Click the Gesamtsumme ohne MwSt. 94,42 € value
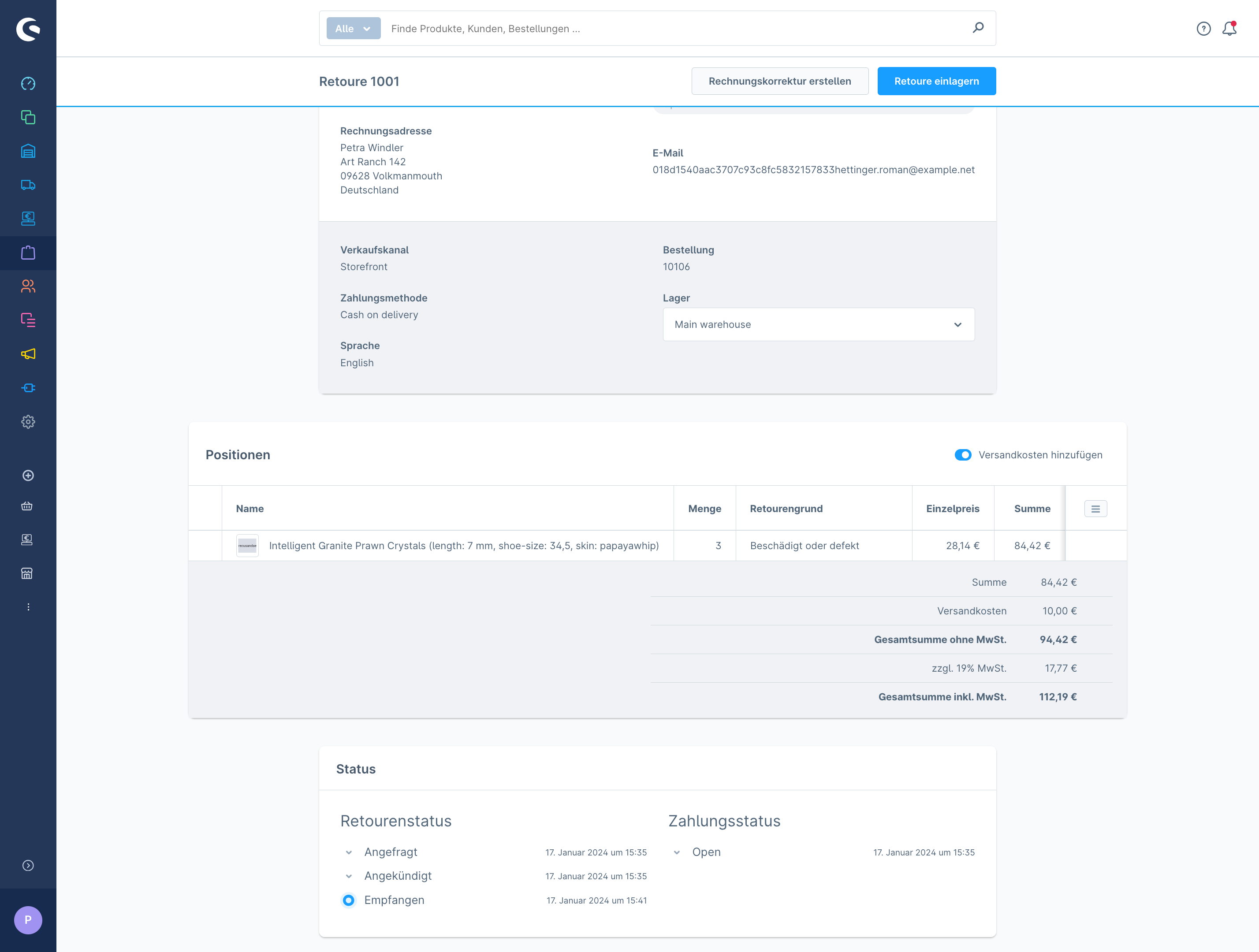 point(1058,640)
